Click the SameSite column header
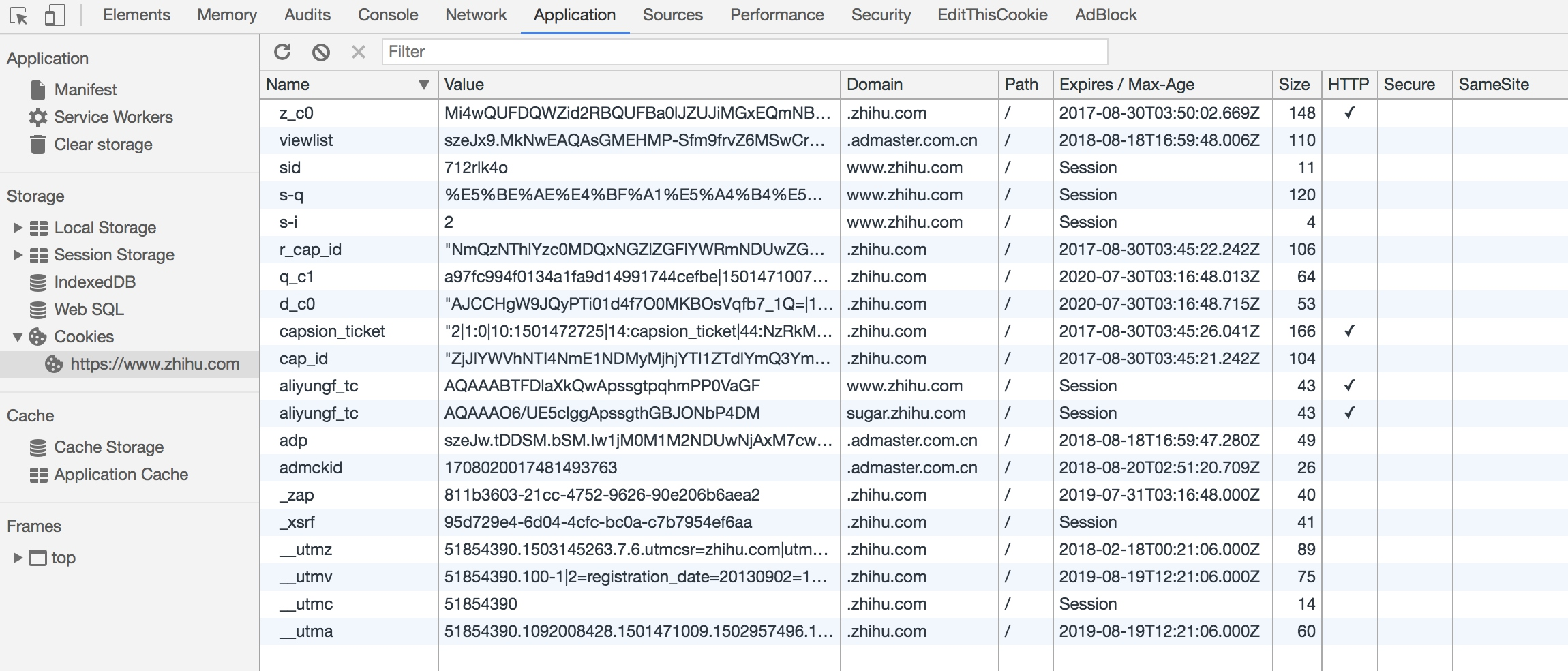 point(1510,85)
